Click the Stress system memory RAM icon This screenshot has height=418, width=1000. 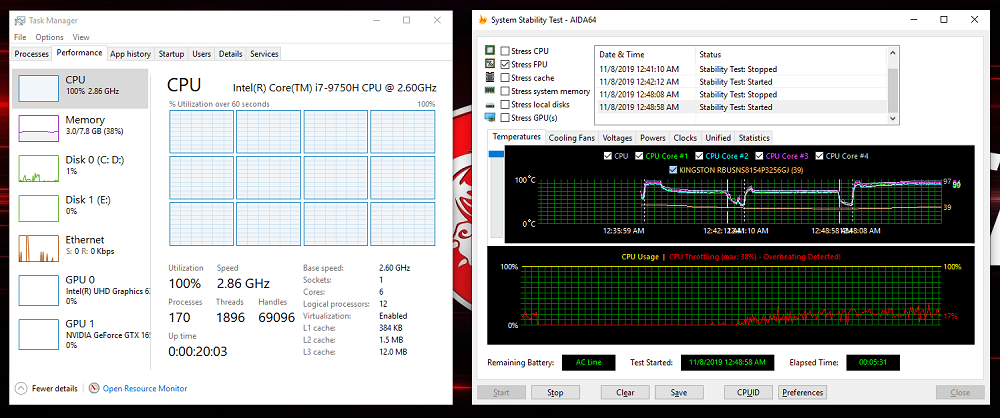point(490,91)
